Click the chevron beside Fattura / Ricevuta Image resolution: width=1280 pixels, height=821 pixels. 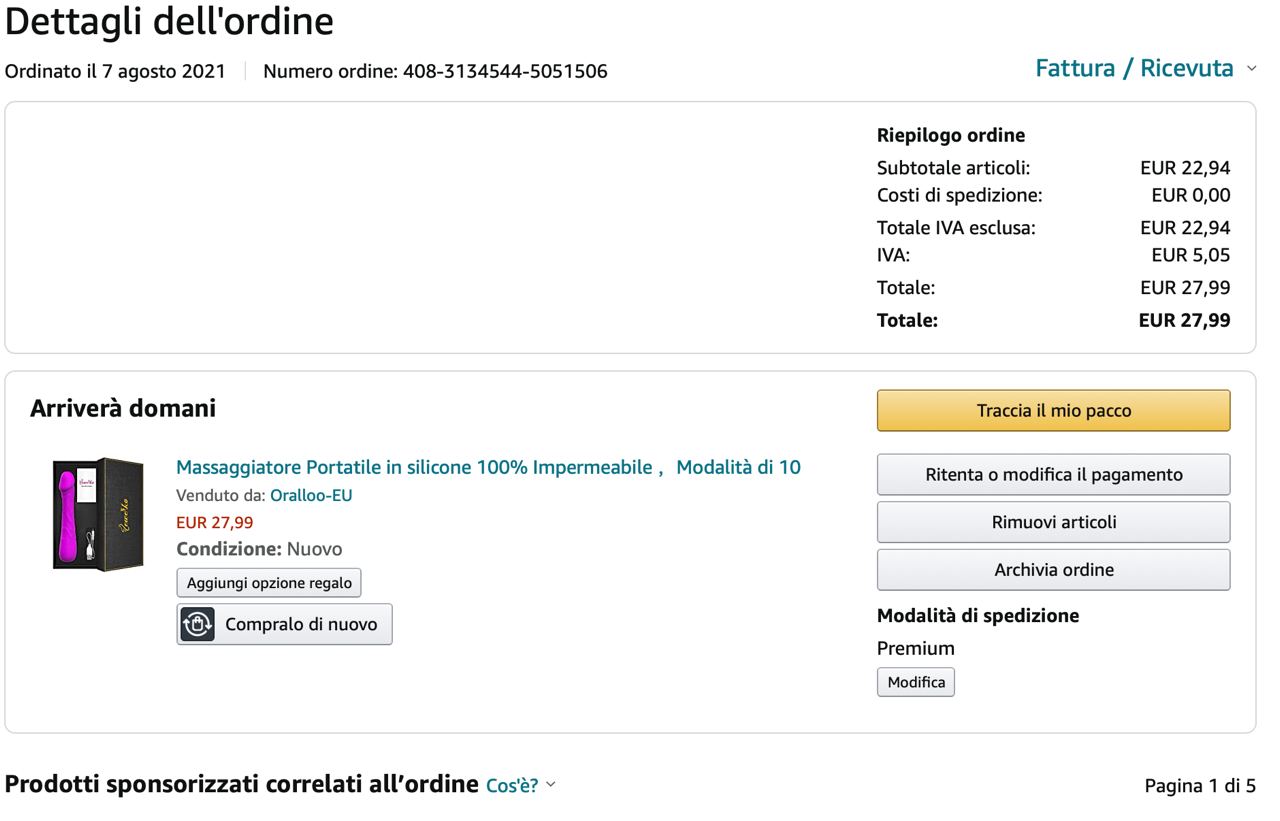tap(1251, 69)
